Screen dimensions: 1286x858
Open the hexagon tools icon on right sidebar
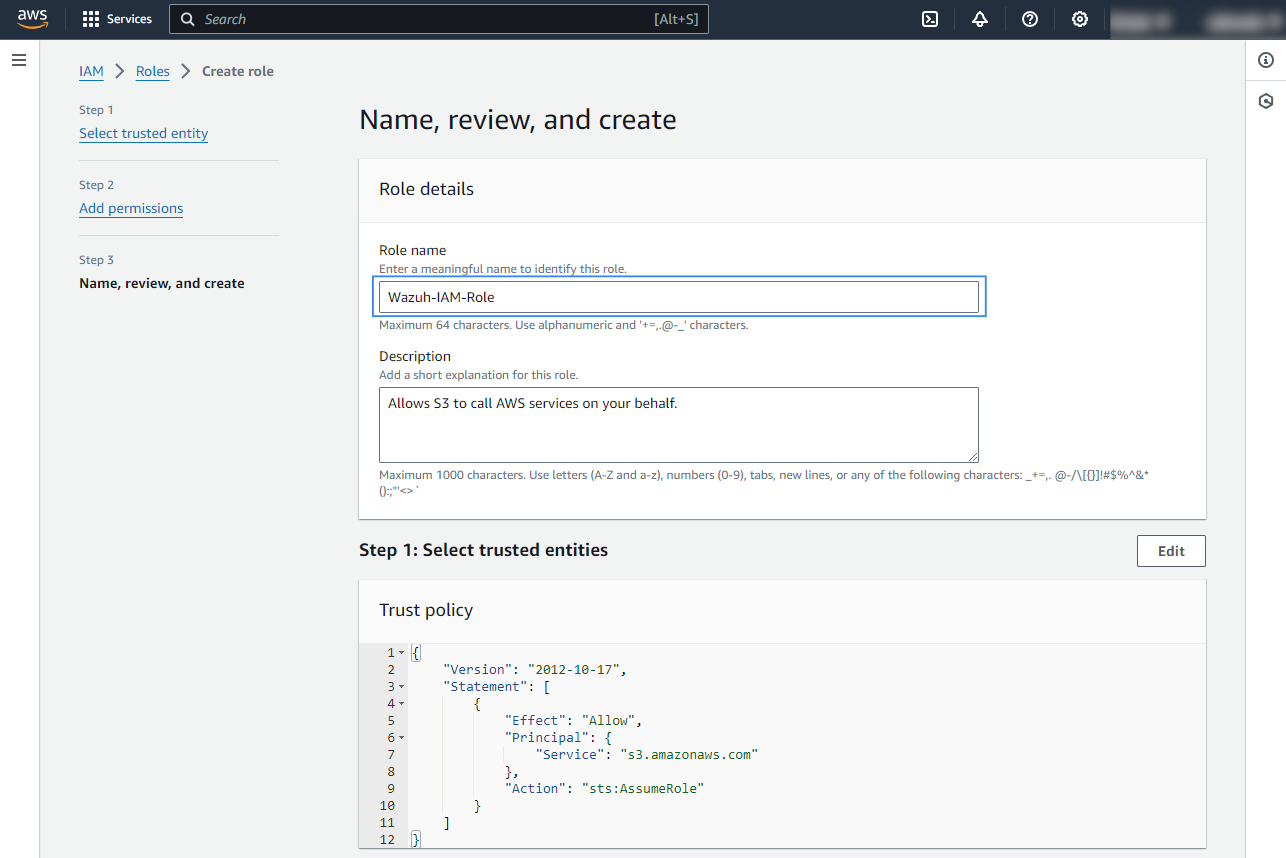tap(1266, 101)
